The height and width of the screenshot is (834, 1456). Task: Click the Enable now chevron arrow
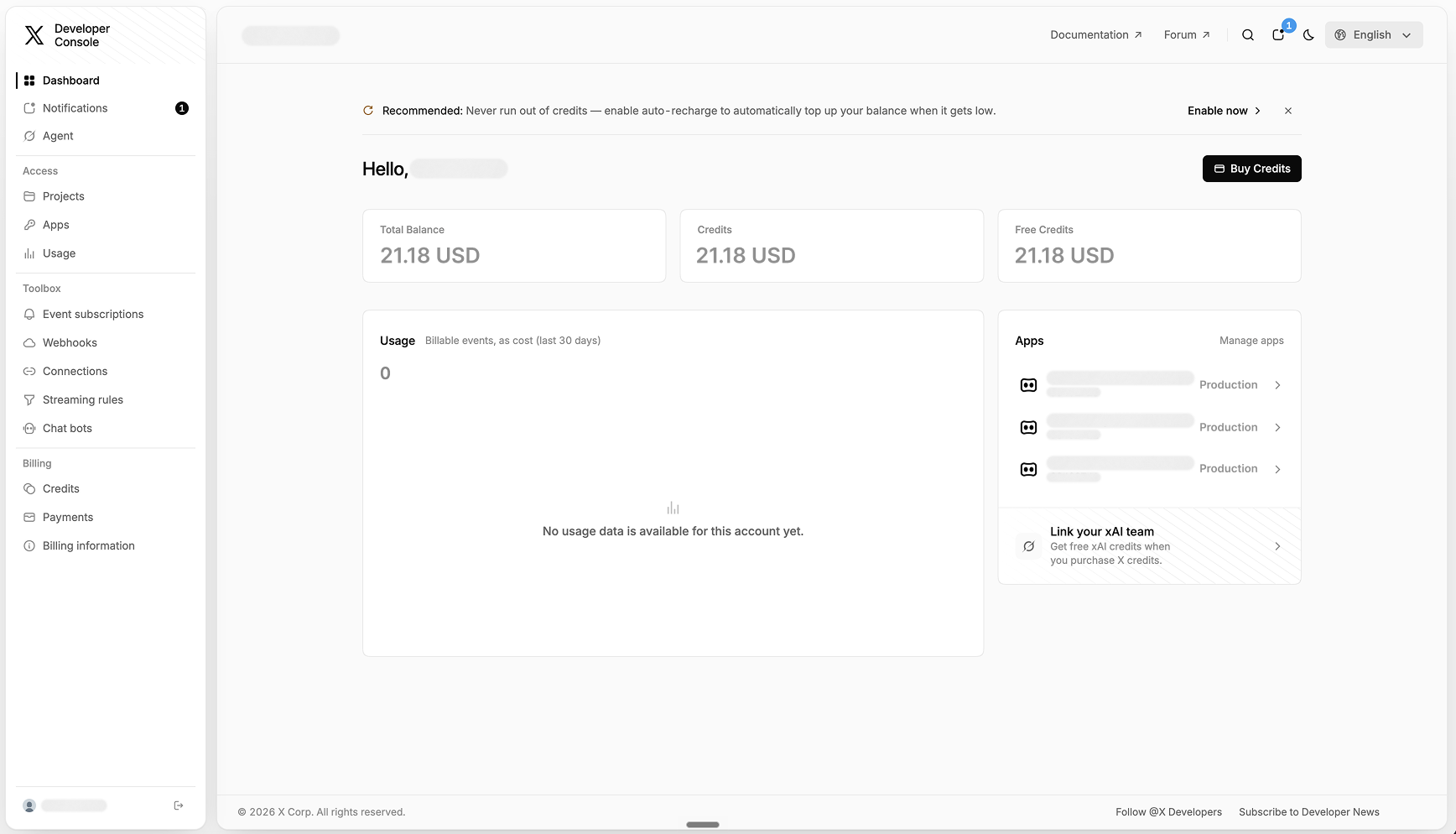pos(1257,111)
